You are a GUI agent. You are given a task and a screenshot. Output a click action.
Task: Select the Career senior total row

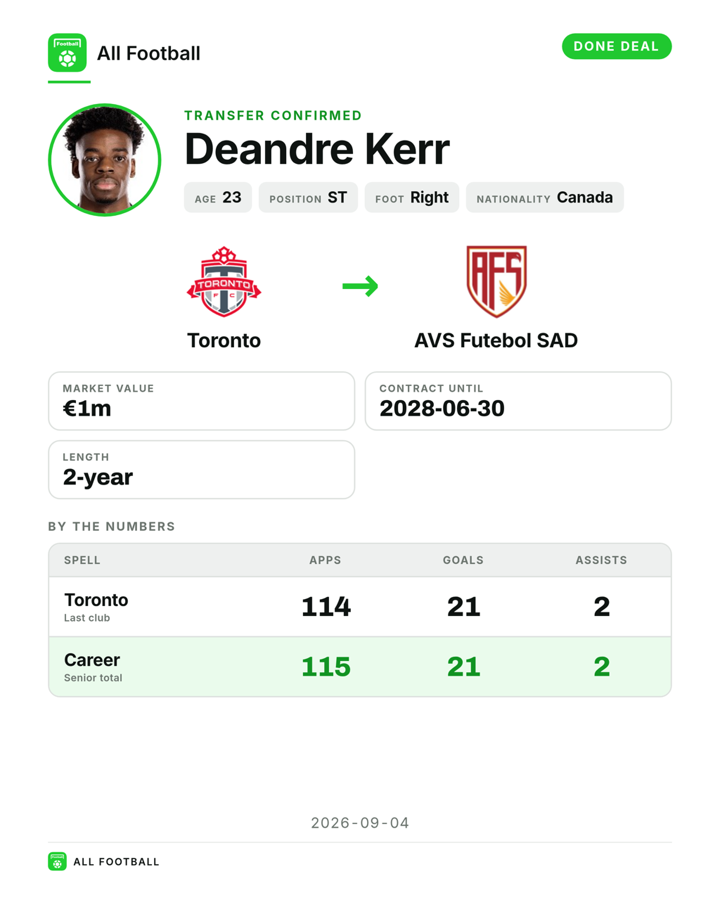[x=360, y=666]
